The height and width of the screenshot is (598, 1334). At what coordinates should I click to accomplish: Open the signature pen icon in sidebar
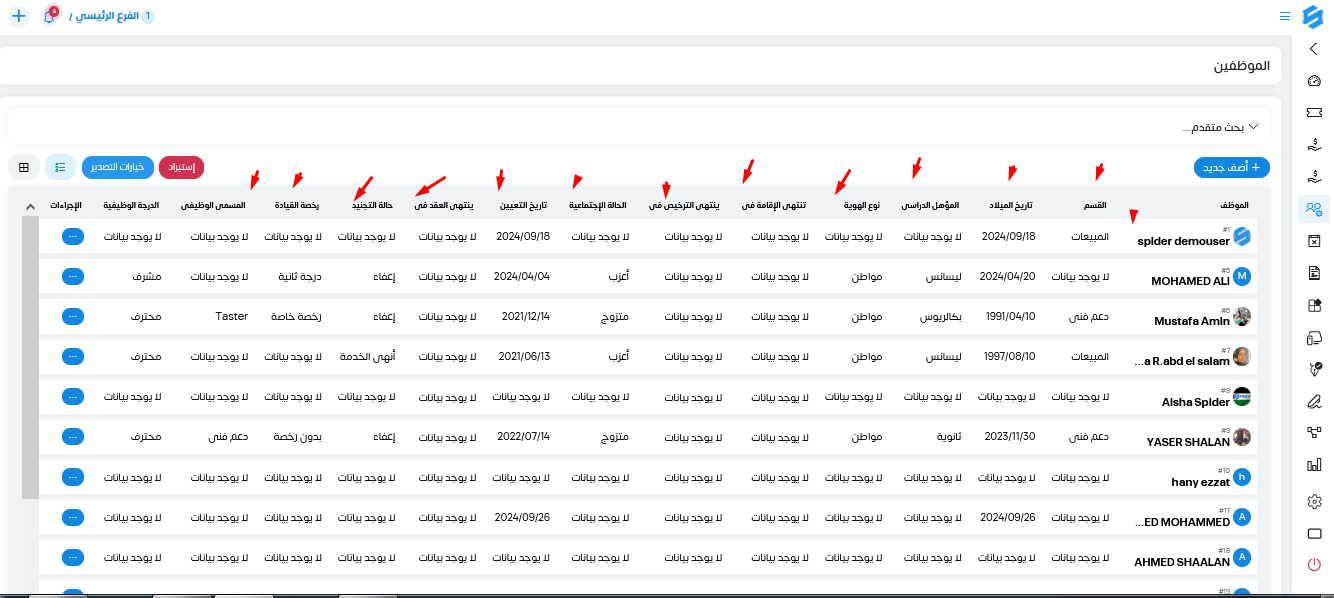1315,402
